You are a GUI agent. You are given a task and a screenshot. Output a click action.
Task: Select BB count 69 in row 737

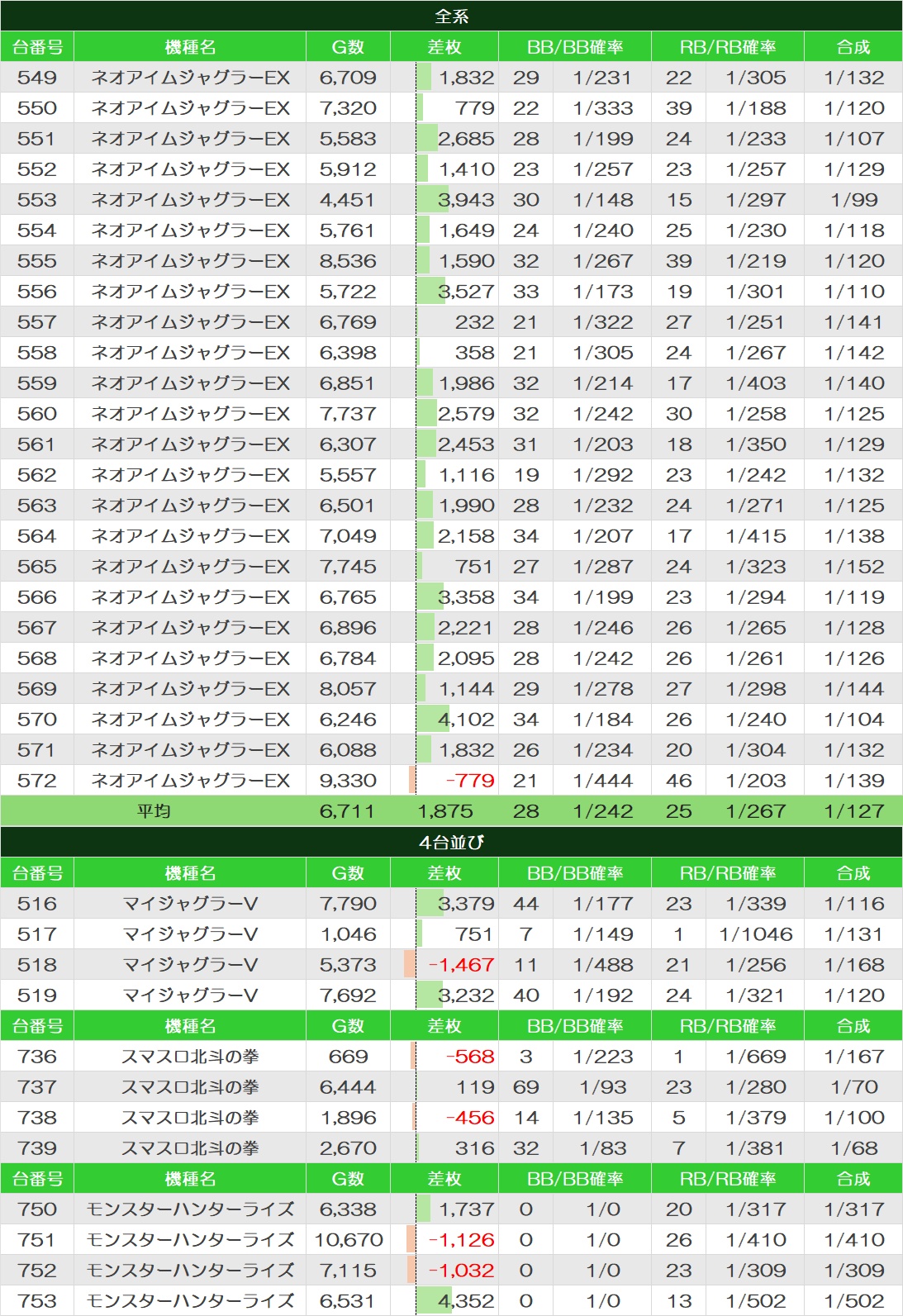(x=525, y=1087)
